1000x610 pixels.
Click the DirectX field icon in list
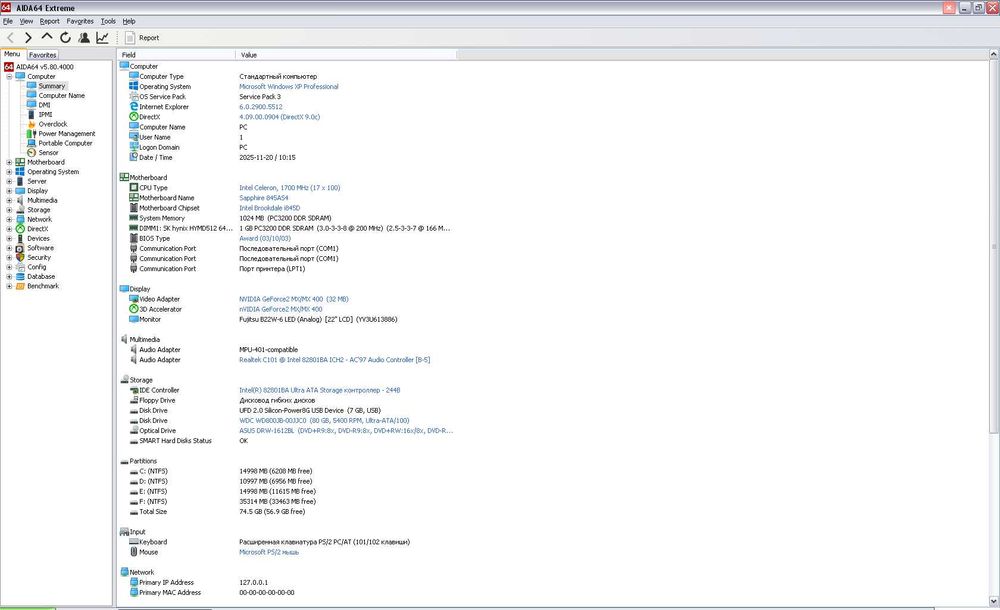[134, 117]
